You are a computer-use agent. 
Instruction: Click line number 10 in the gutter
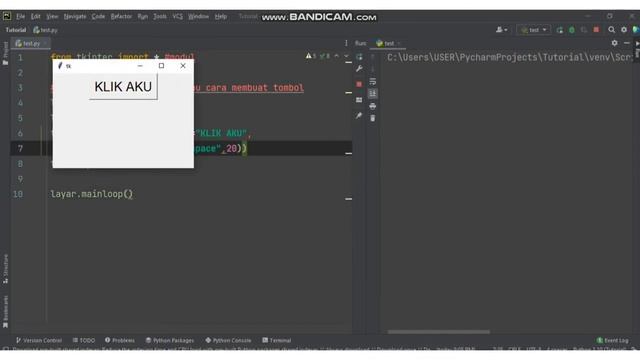tap(18, 194)
